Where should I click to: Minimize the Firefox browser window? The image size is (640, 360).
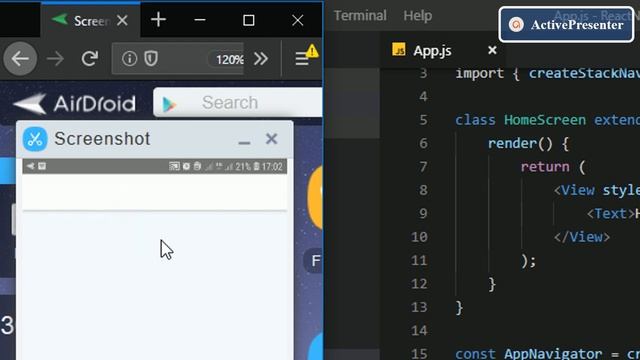(200, 20)
